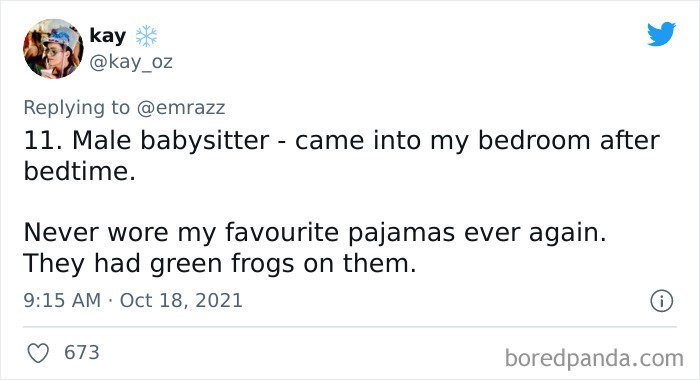The width and height of the screenshot is (700, 380).
Task: Open the circled info icon
Action: click(x=661, y=301)
